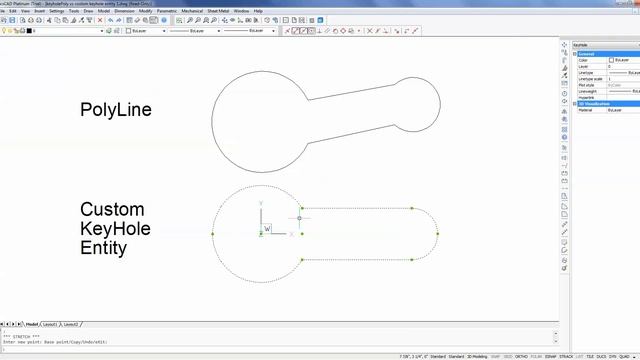The width and height of the screenshot is (640, 360).
Task: Click the first snap toolbar icon
Action: coord(287,31)
